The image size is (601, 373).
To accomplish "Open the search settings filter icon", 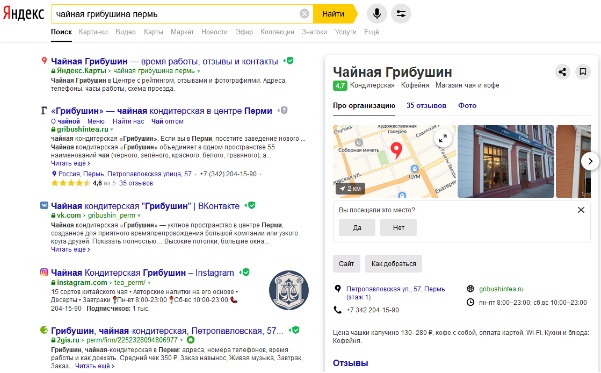I will [x=401, y=14].
